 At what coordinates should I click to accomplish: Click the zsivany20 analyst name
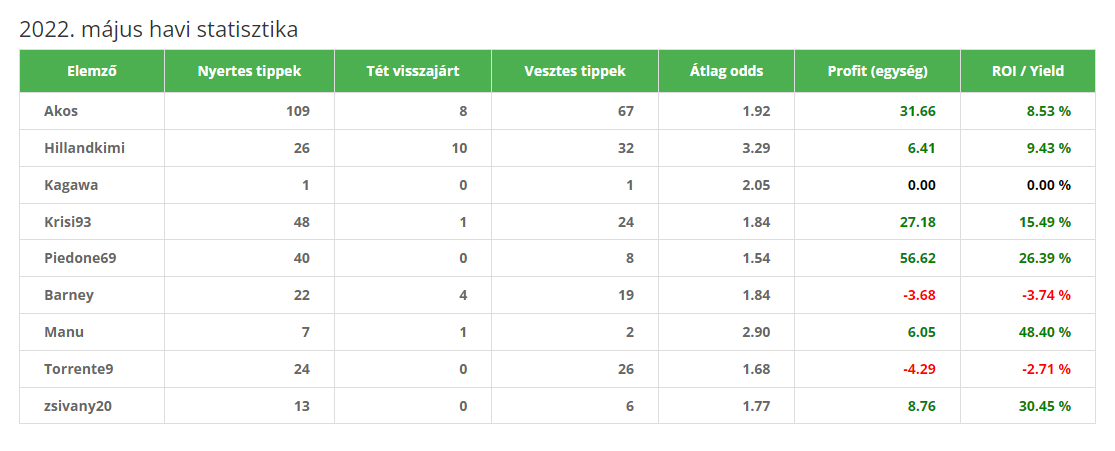pyautogui.click(x=78, y=406)
